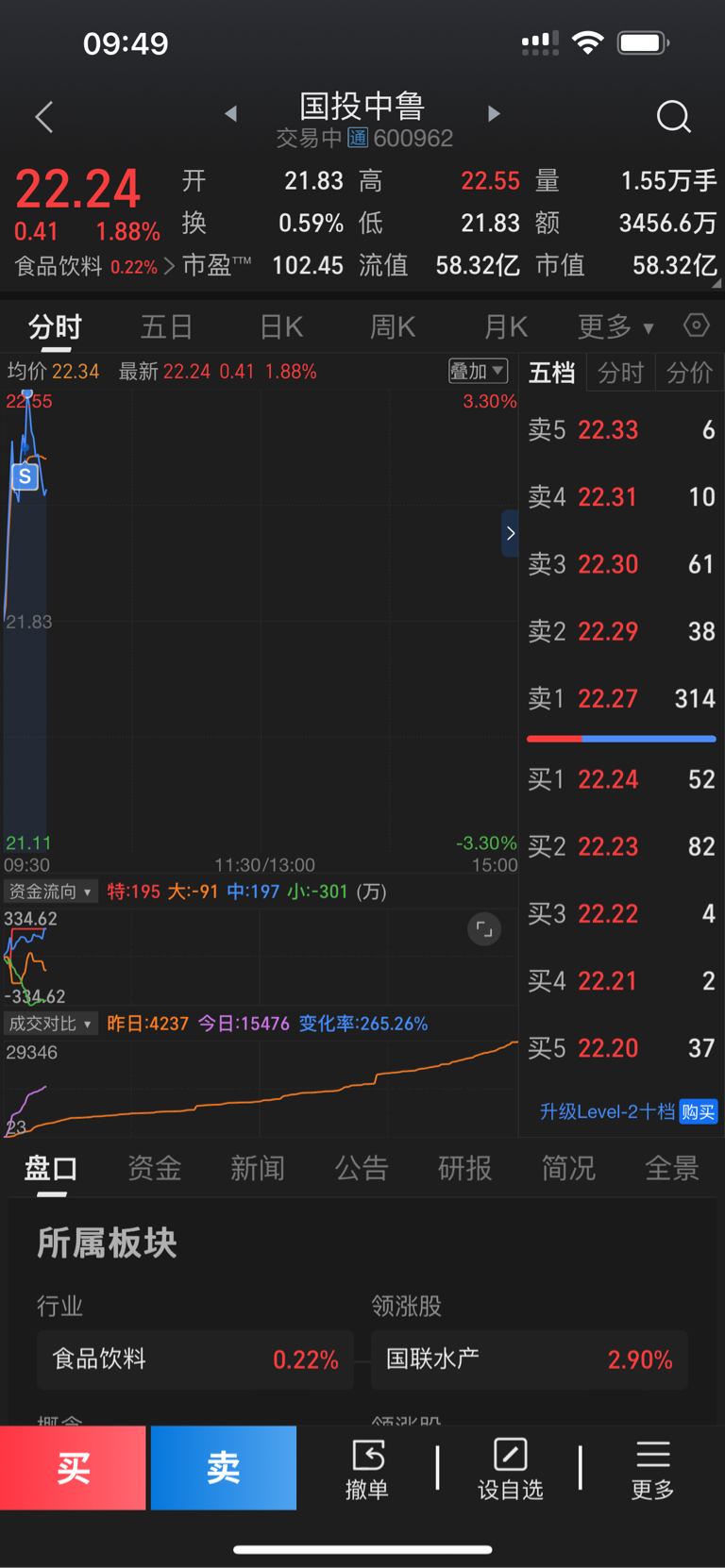Viewport: 725px width, 1568px height.
Task: Expand quote details corner triangle
Action: click(717, 282)
